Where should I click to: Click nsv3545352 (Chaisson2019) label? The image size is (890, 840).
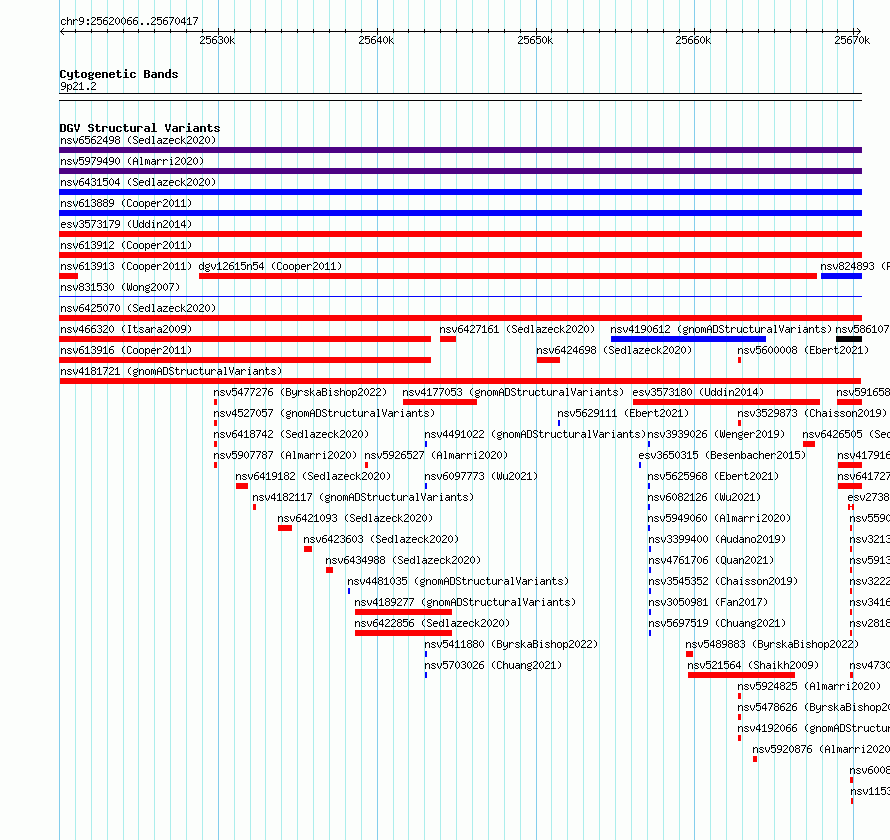coord(723,581)
